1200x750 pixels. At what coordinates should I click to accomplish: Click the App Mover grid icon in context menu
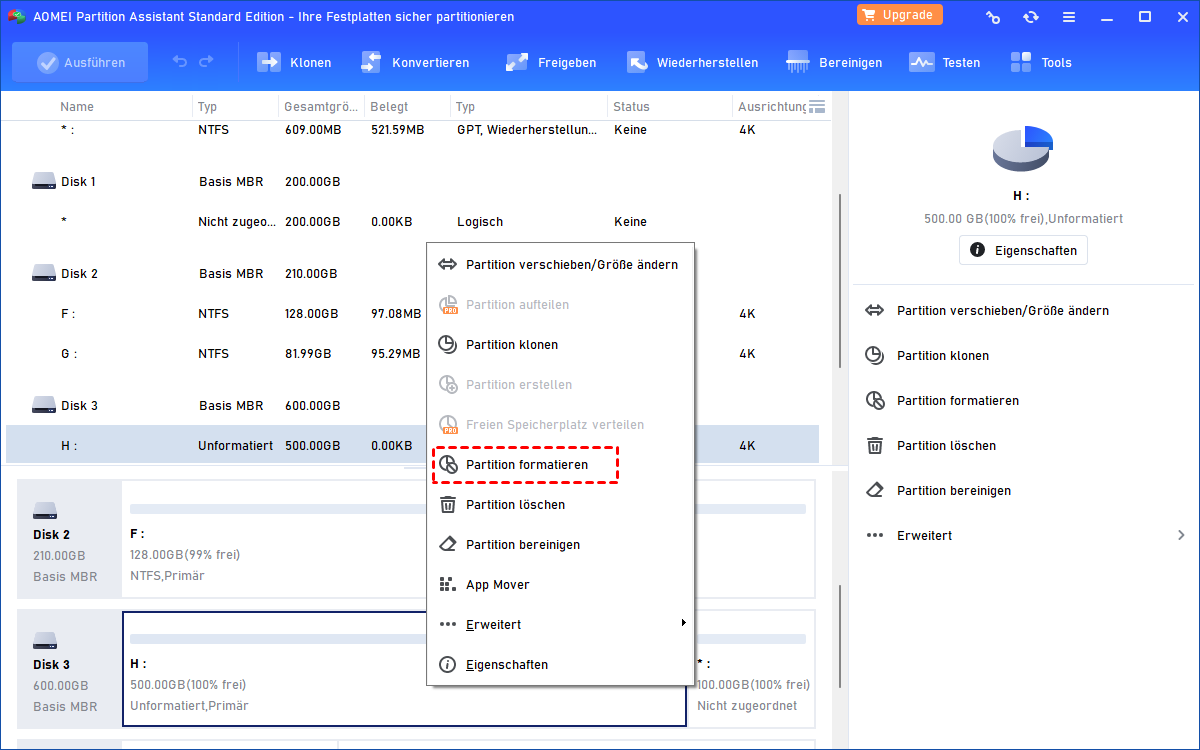[448, 585]
